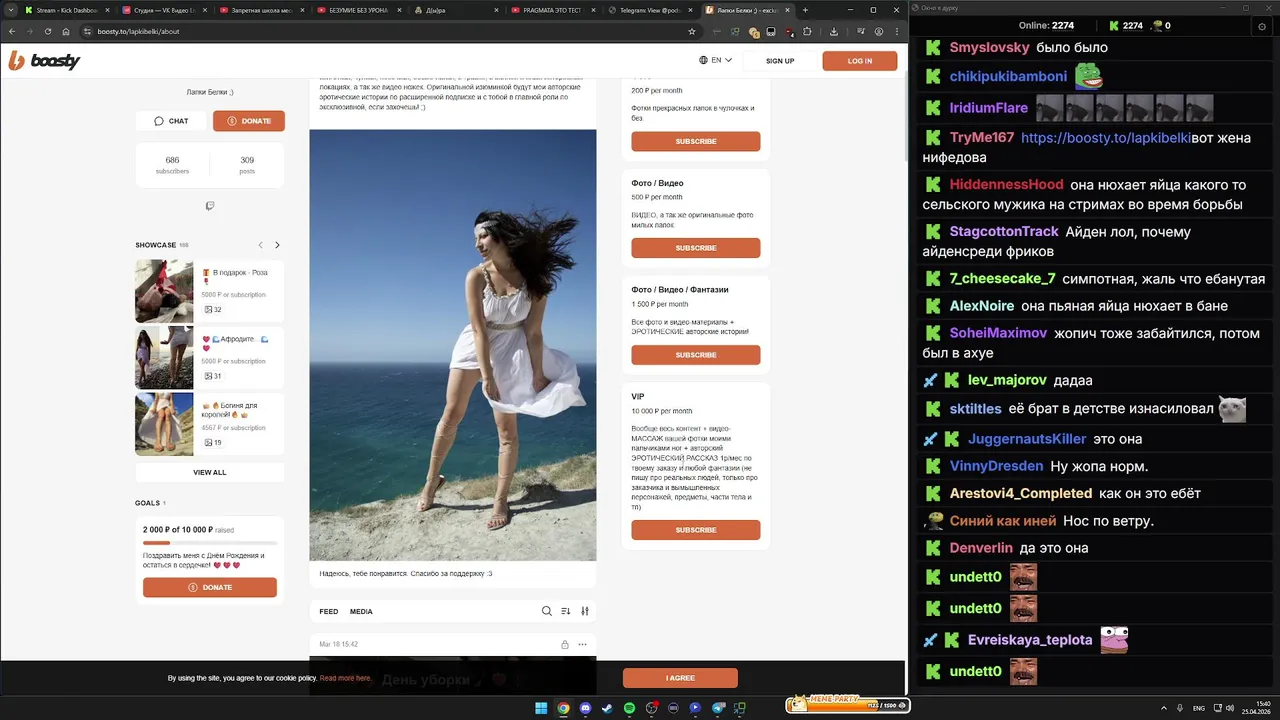Switch to the MEDIA tab
Viewport: 1280px width, 720px height.
361,611
